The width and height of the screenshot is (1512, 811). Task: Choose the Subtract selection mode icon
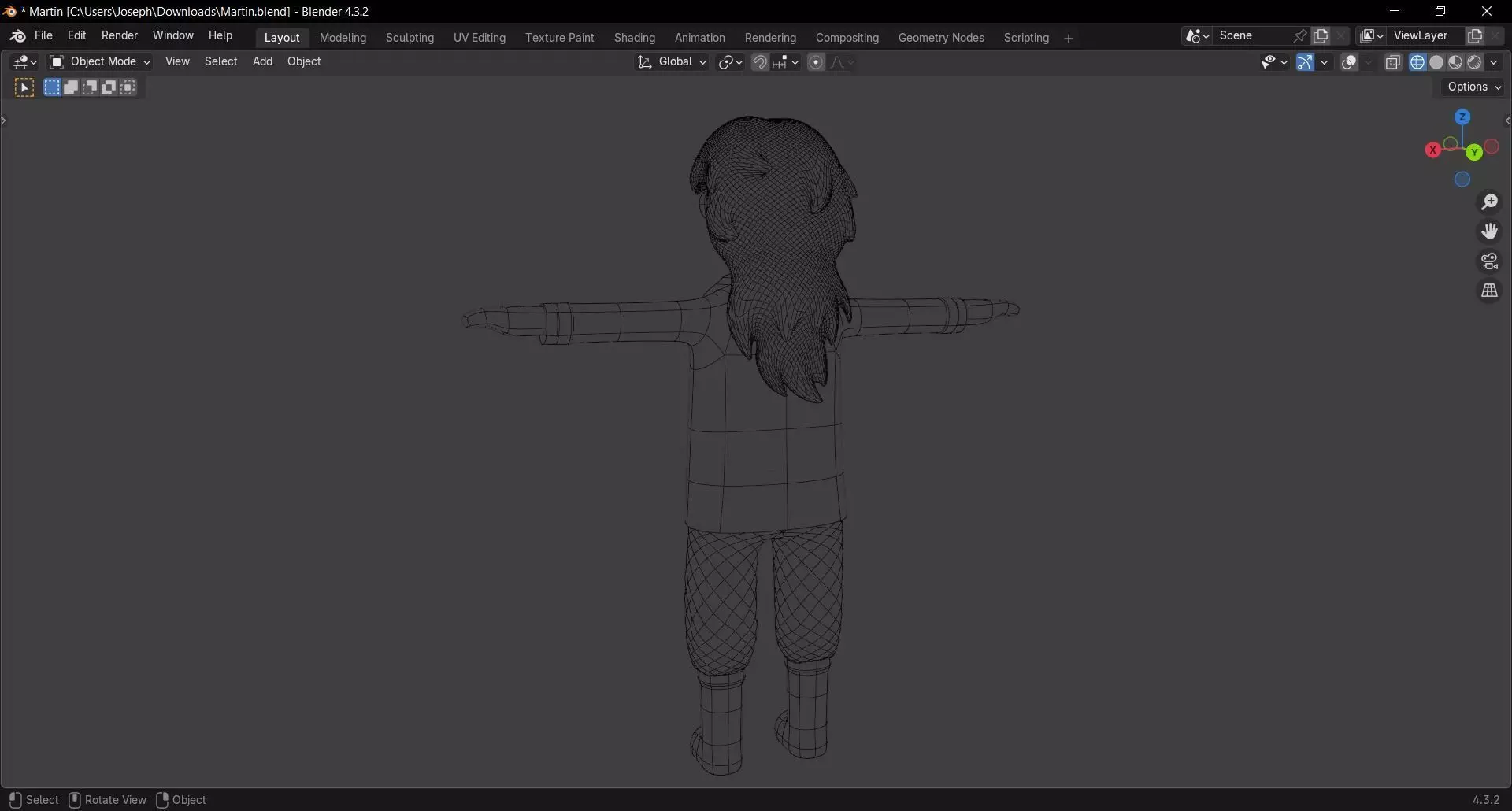[x=90, y=87]
